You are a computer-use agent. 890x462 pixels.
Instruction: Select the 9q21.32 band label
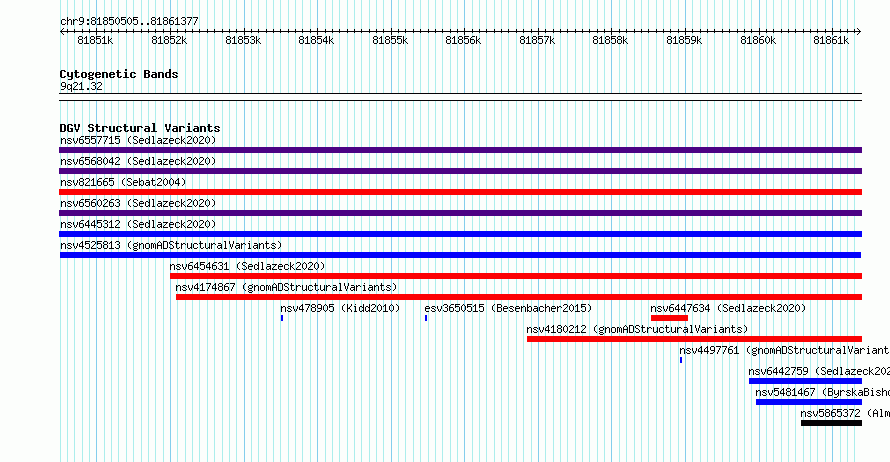click(x=81, y=86)
